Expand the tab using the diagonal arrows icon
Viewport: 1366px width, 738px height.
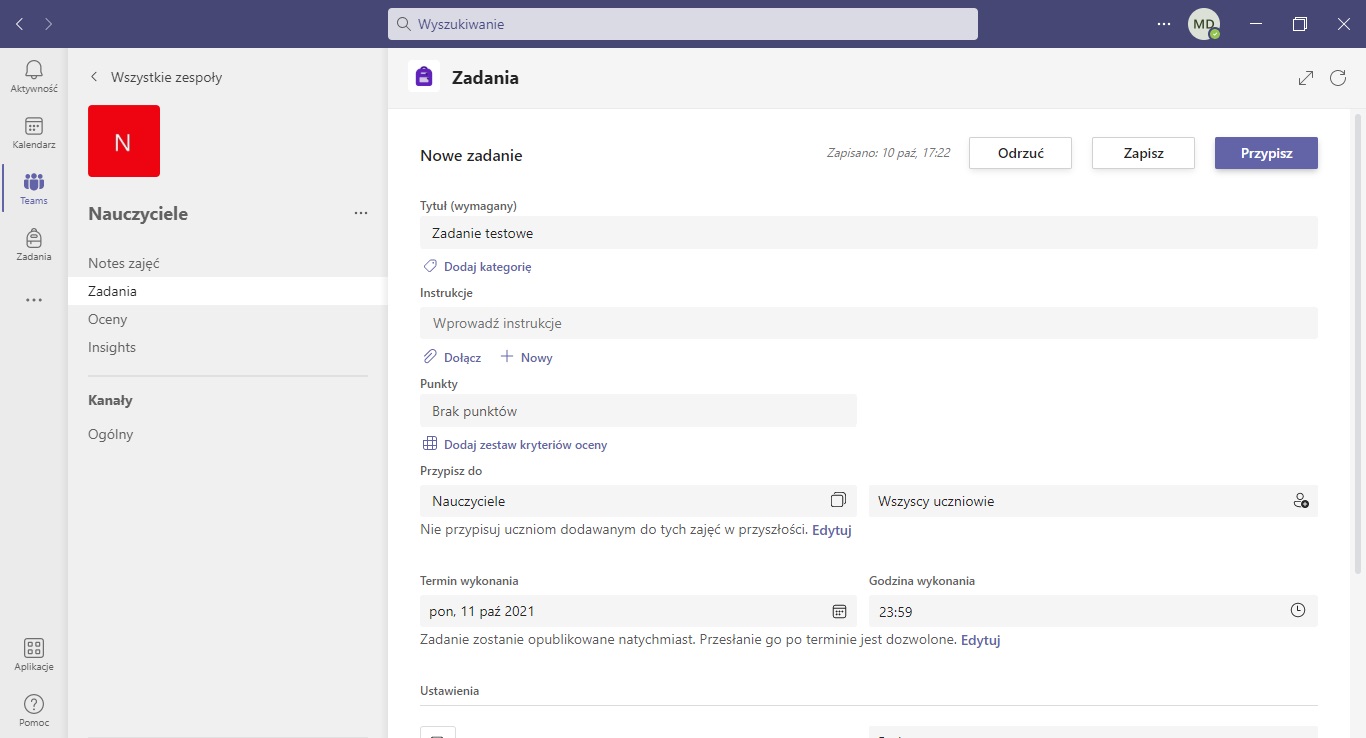click(x=1305, y=78)
